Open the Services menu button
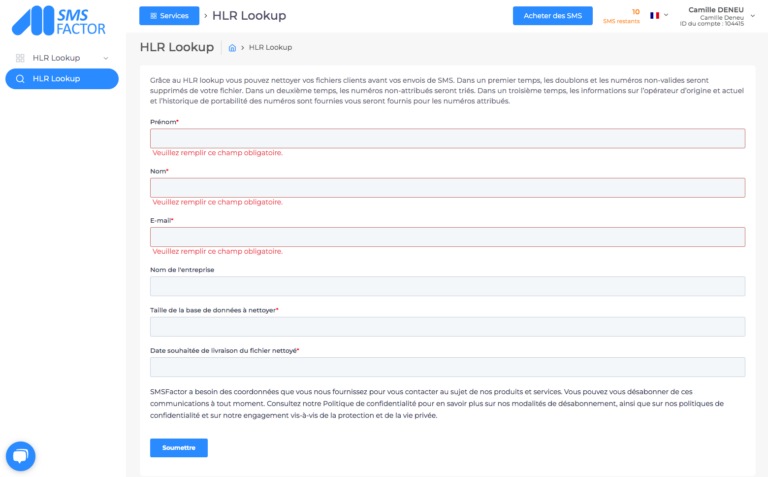The image size is (768, 477). pos(169,16)
